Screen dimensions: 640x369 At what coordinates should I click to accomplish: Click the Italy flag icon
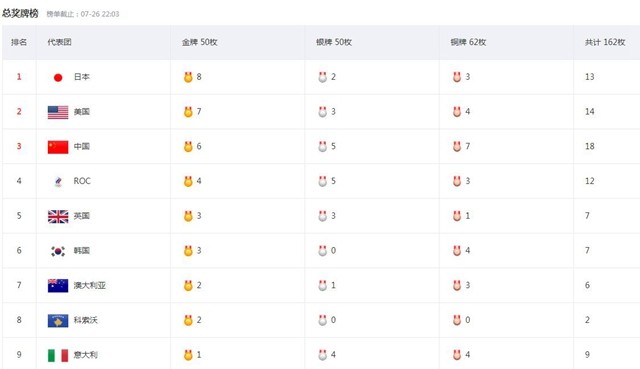[x=58, y=355]
